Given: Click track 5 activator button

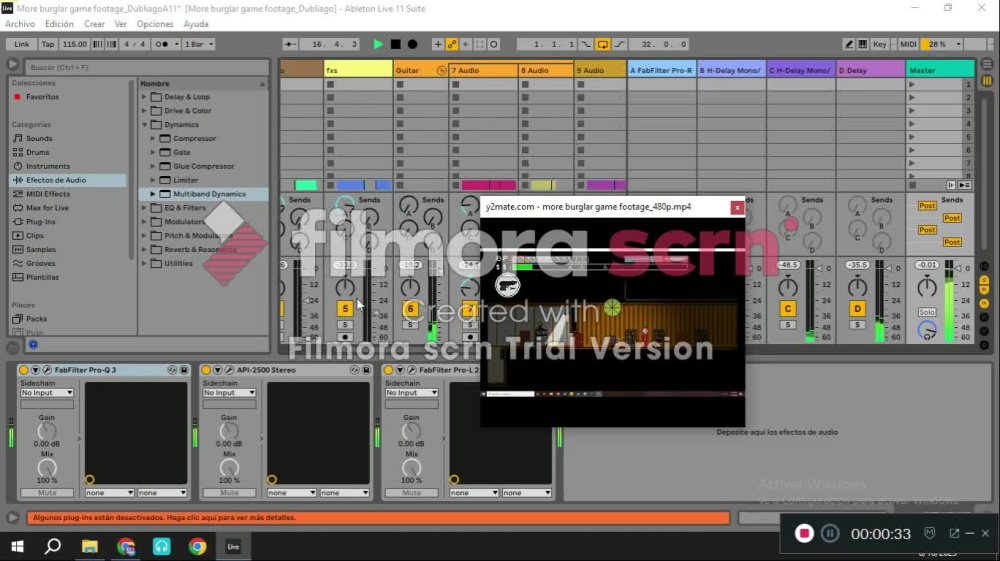Looking at the screenshot, I should [345, 309].
